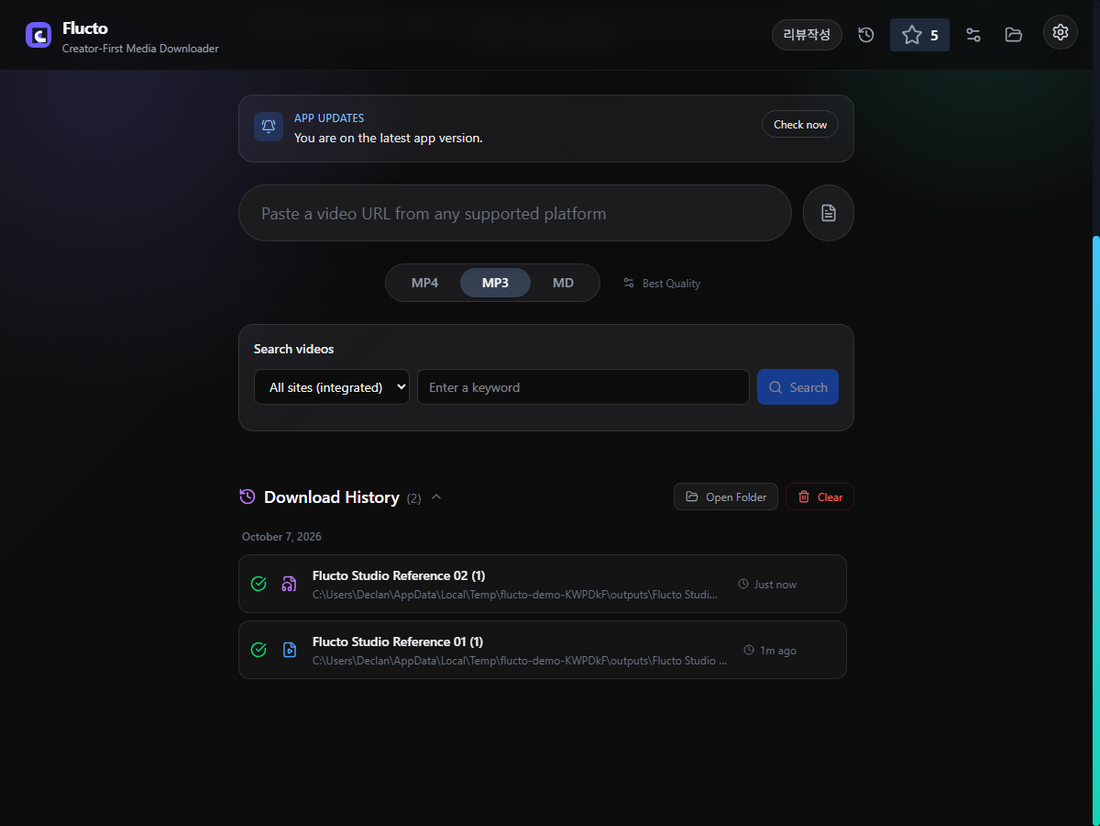Click the October 7, 2026 date label
The image size is (1100, 826).
click(281, 537)
